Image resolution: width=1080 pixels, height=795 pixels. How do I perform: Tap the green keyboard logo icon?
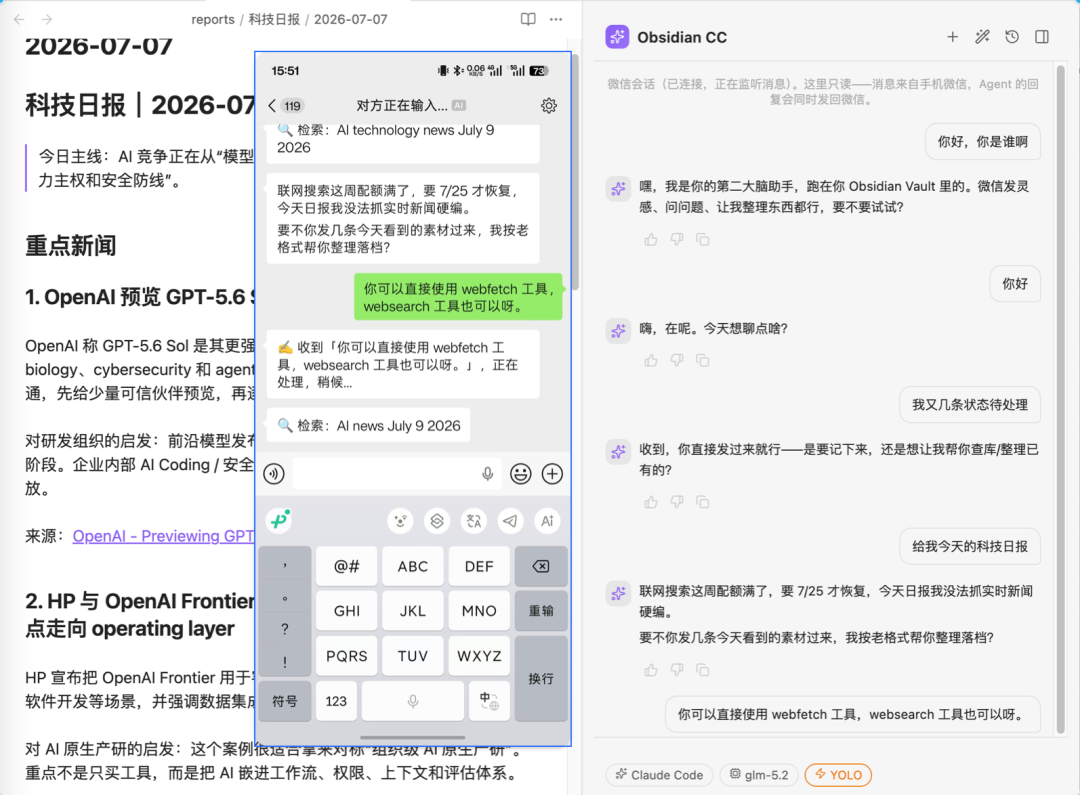[280, 520]
